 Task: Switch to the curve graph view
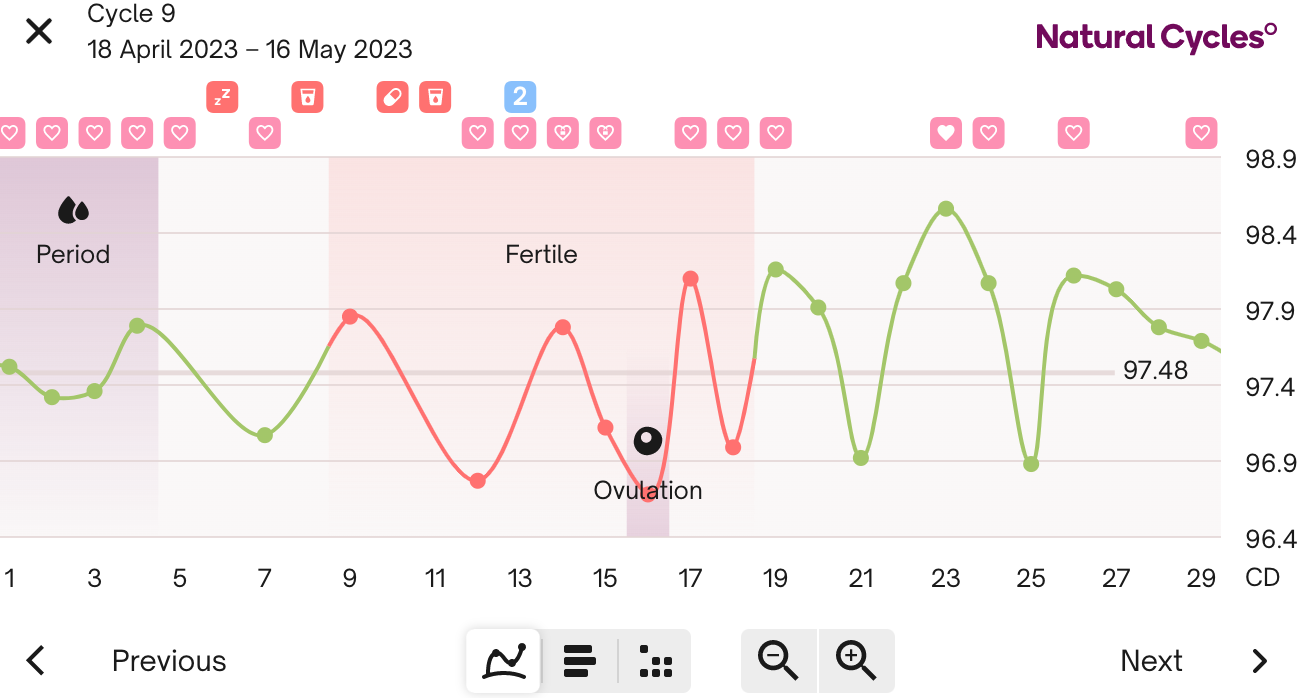(x=504, y=661)
